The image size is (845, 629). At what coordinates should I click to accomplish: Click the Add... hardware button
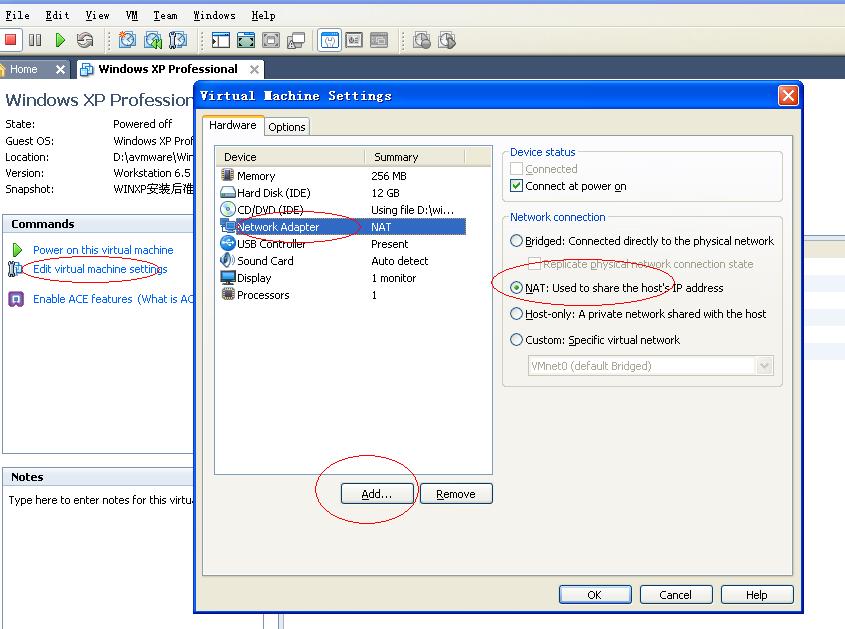coord(377,494)
